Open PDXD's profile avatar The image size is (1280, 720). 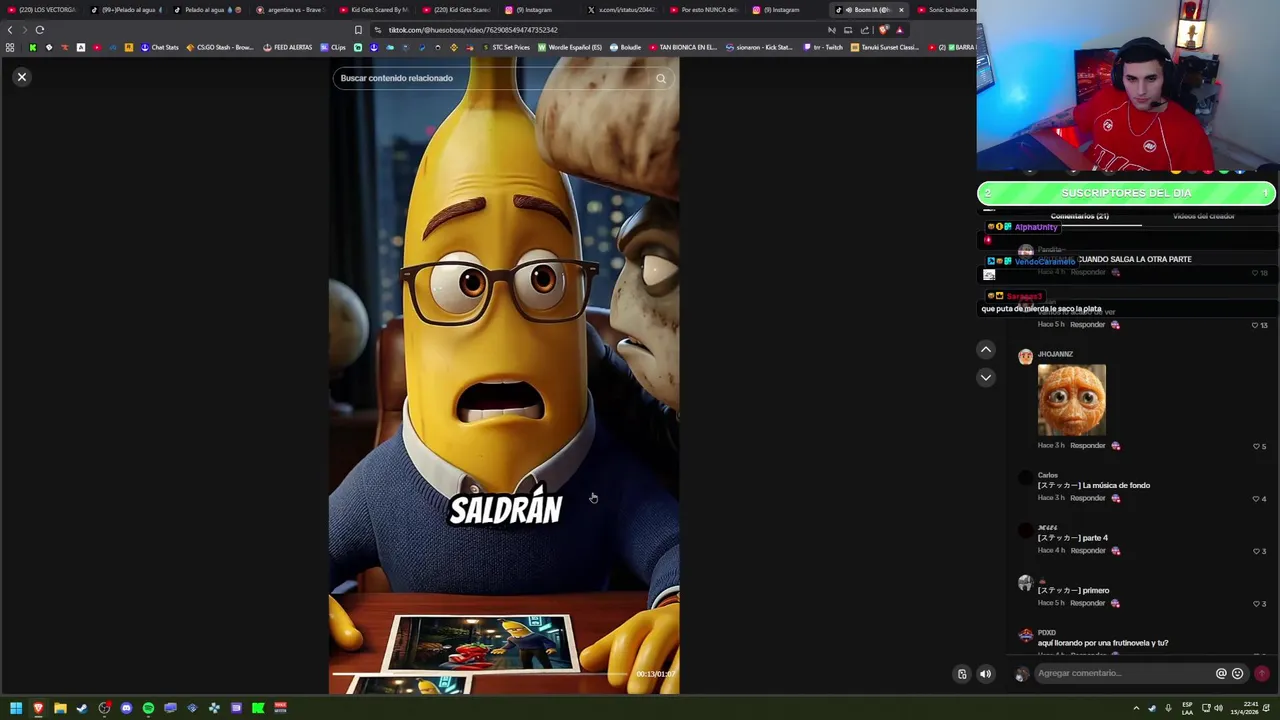point(1025,636)
